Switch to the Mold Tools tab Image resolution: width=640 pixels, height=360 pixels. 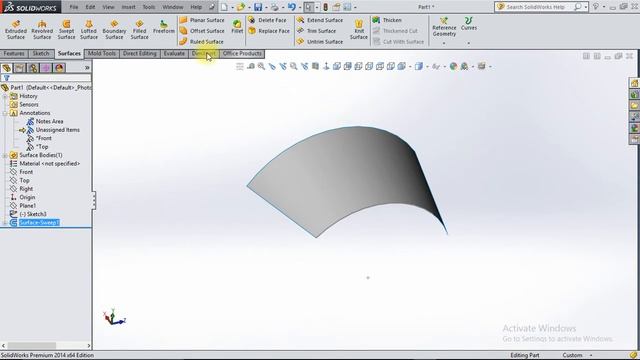point(102,53)
